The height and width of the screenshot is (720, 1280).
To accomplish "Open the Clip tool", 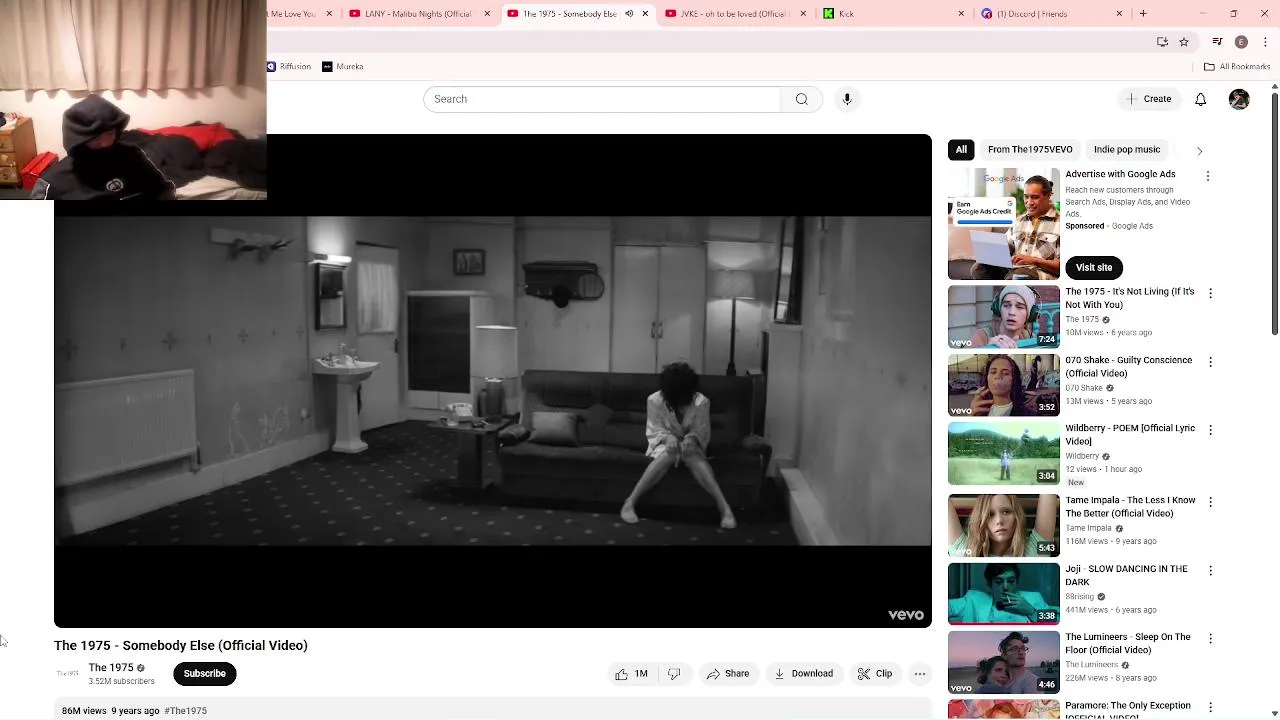I will tap(875, 674).
